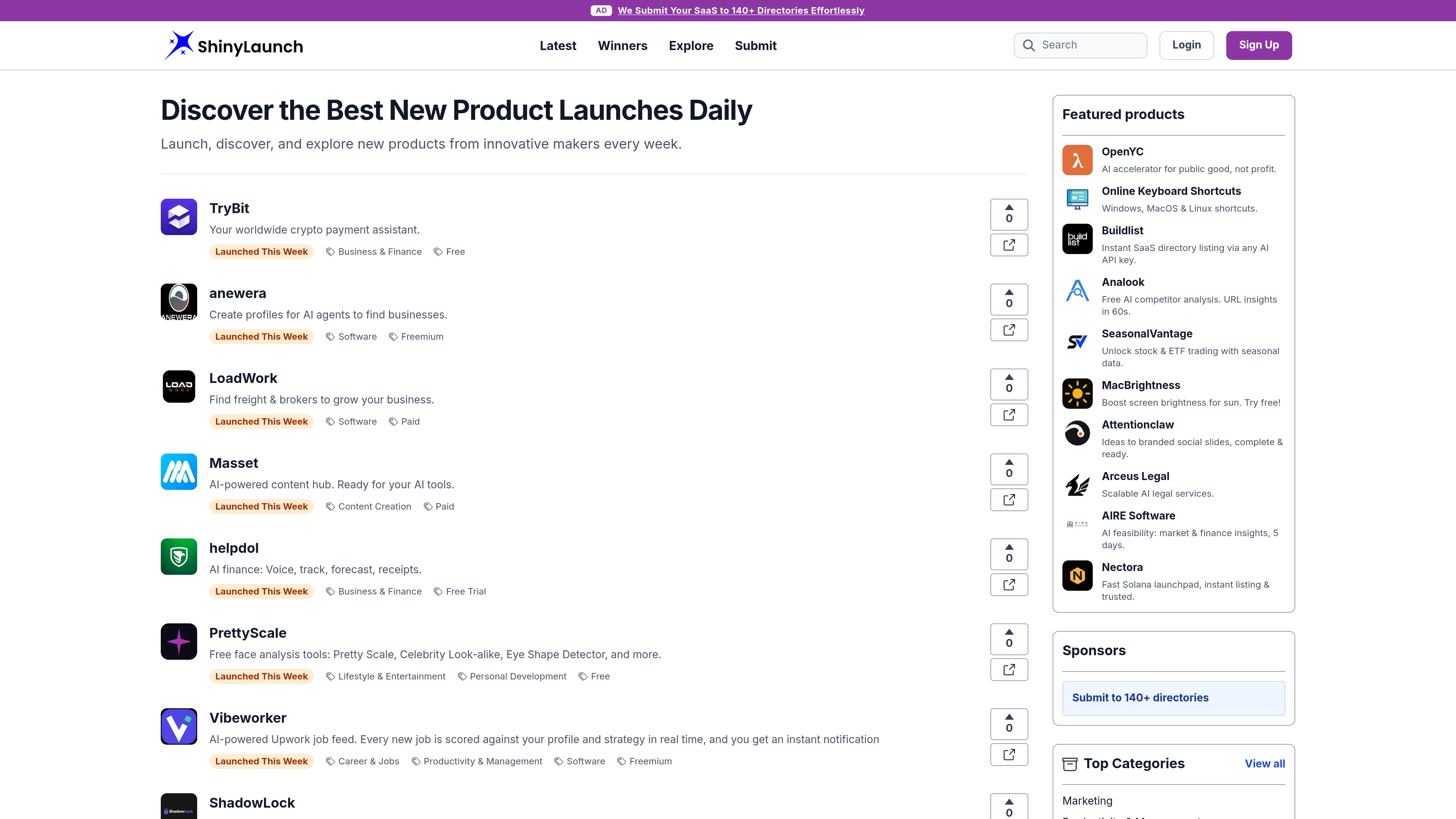The height and width of the screenshot is (819, 1456).
Task: Open LoadWork product logo
Action: [179, 387]
